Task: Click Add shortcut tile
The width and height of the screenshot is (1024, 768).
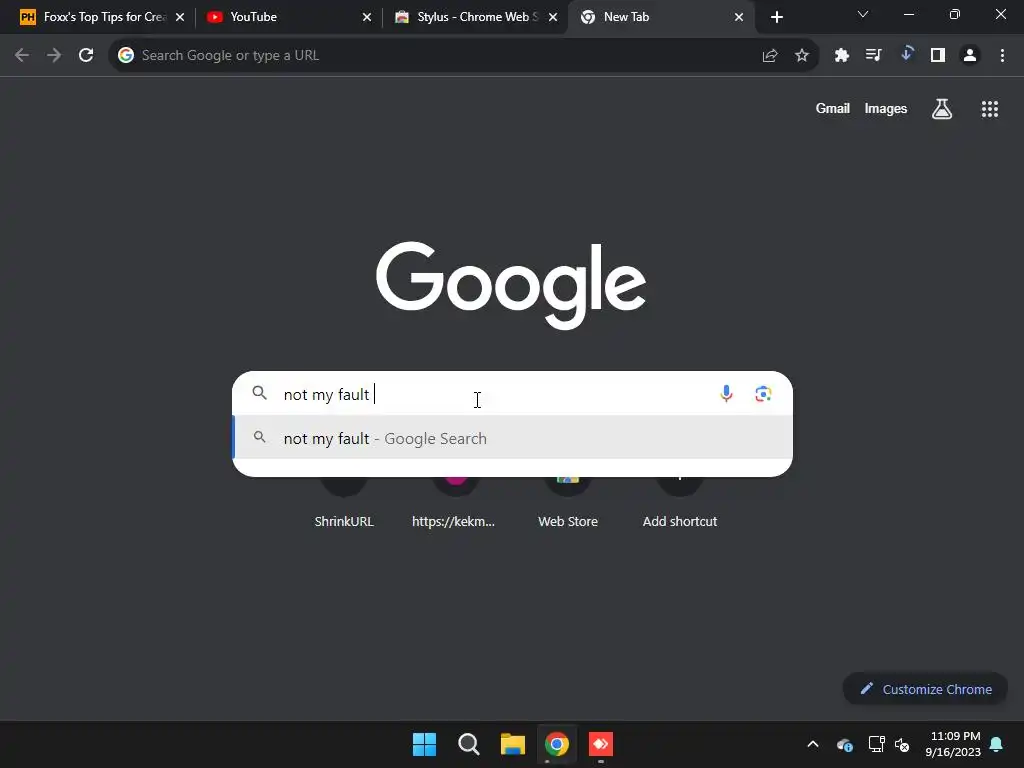Action: coord(680,503)
